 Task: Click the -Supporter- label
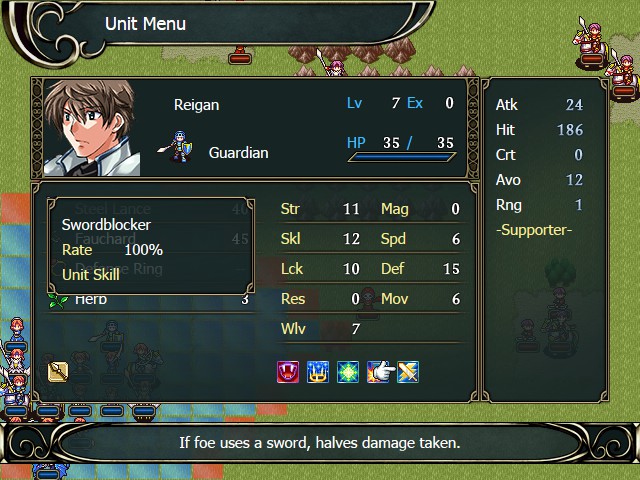click(534, 230)
